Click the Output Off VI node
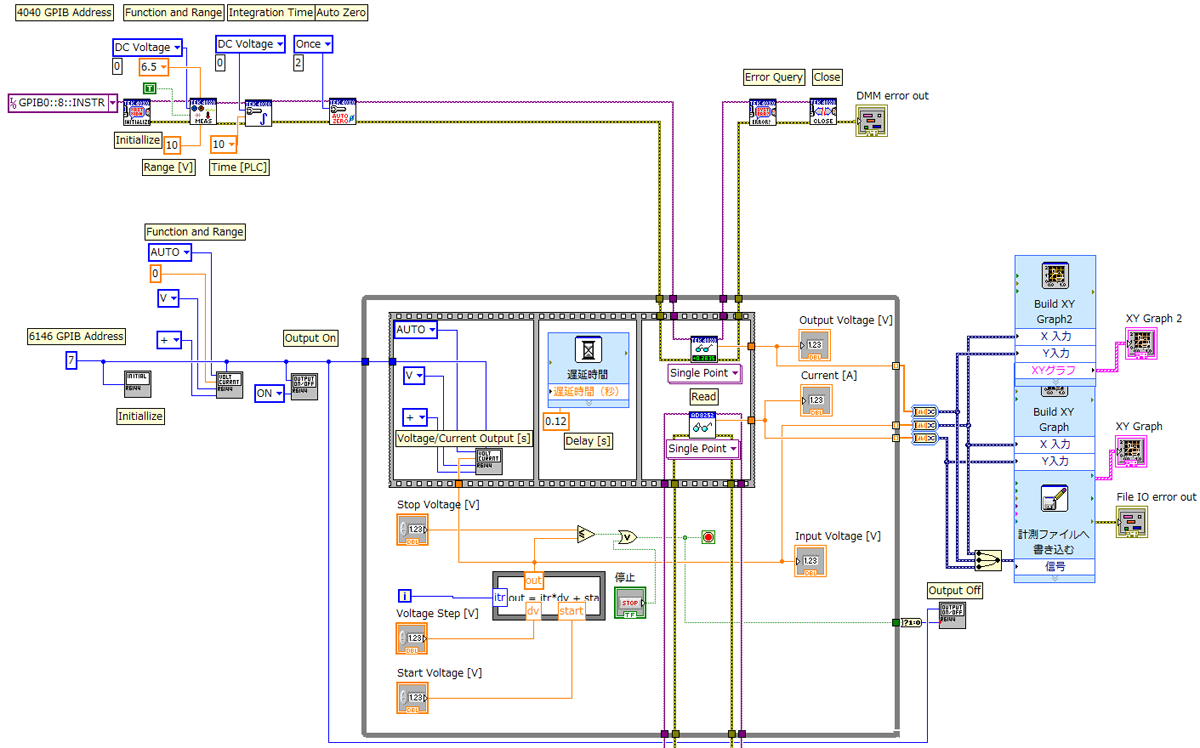The width and height of the screenshot is (1200, 748). pos(953,615)
